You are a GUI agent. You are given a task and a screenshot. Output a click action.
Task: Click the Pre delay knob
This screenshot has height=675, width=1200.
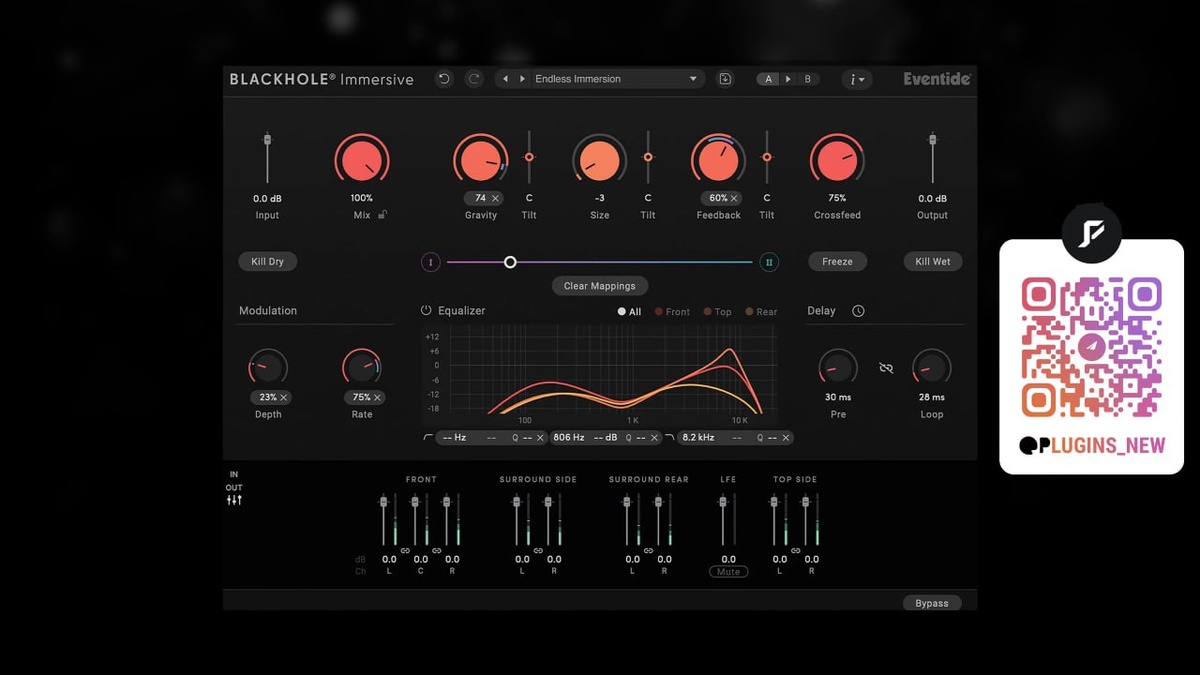click(838, 368)
